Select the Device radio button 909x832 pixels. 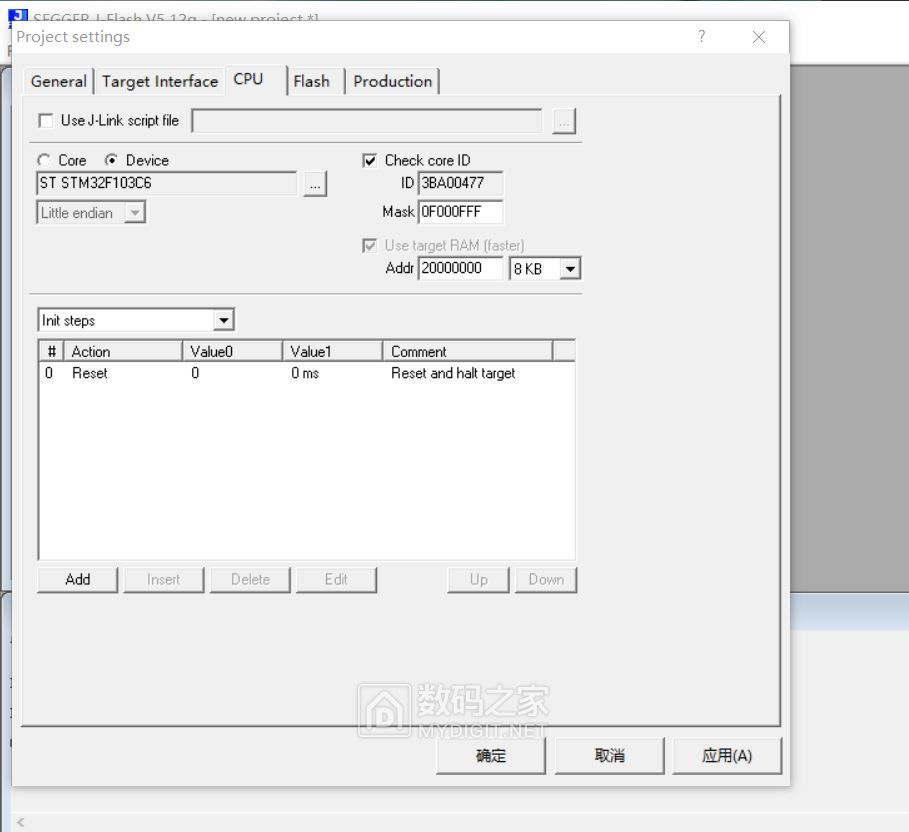pyautogui.click(x=112, y=160)
